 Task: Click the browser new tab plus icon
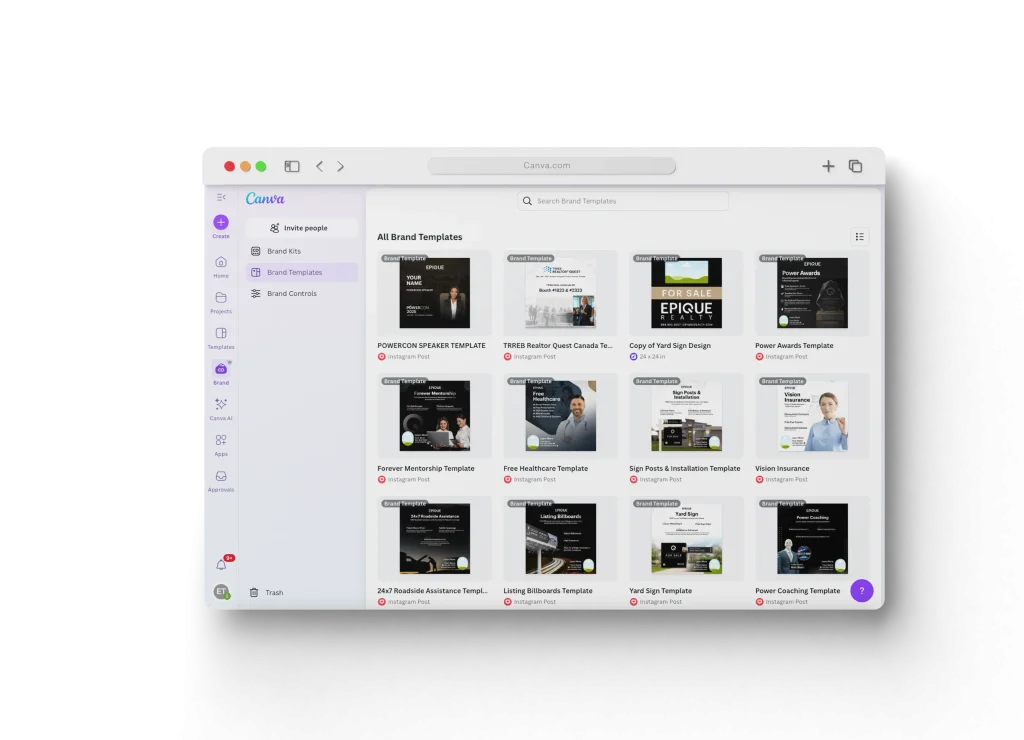828,166
